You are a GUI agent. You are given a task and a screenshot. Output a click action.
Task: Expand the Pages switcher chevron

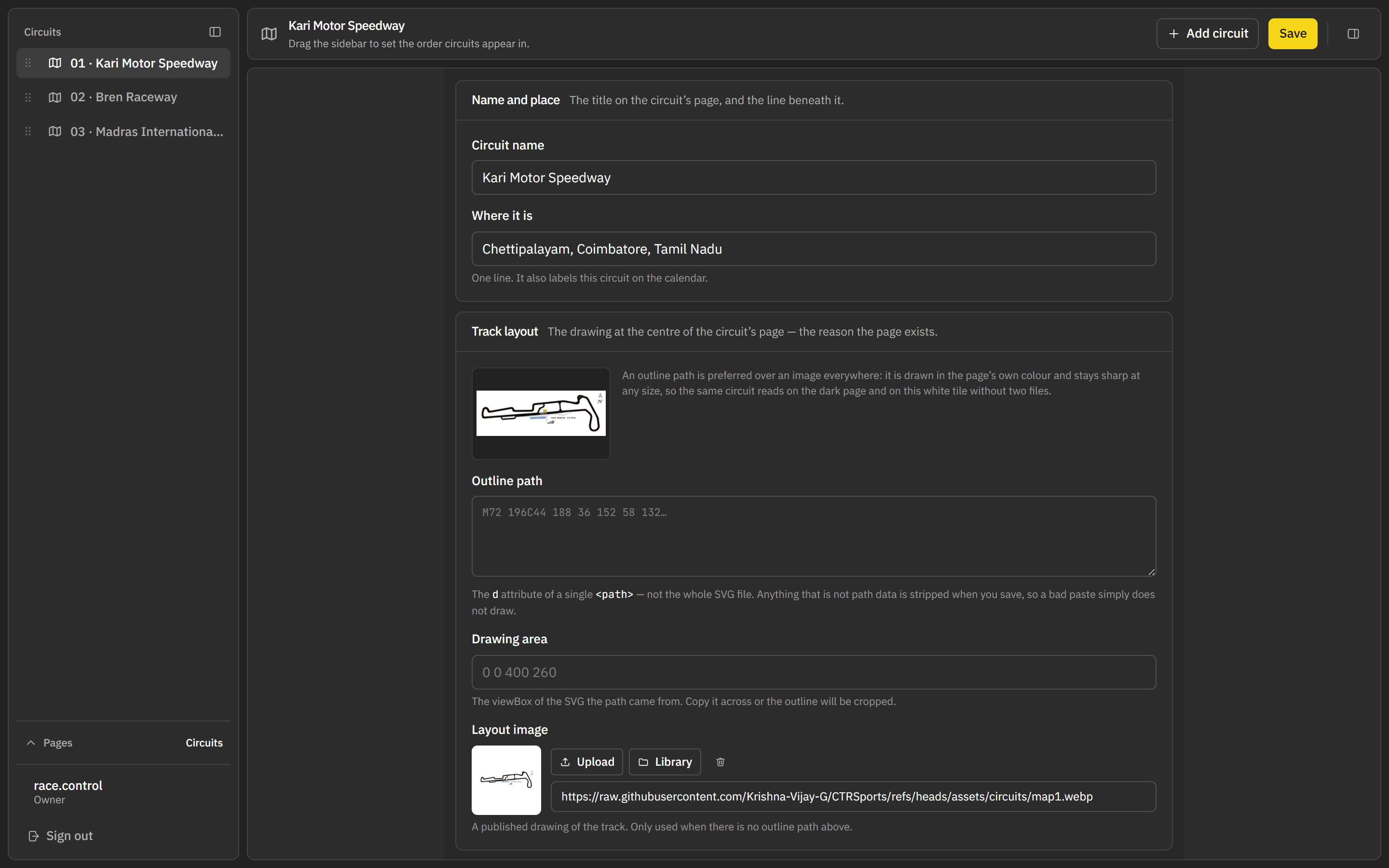click(31, 743)
